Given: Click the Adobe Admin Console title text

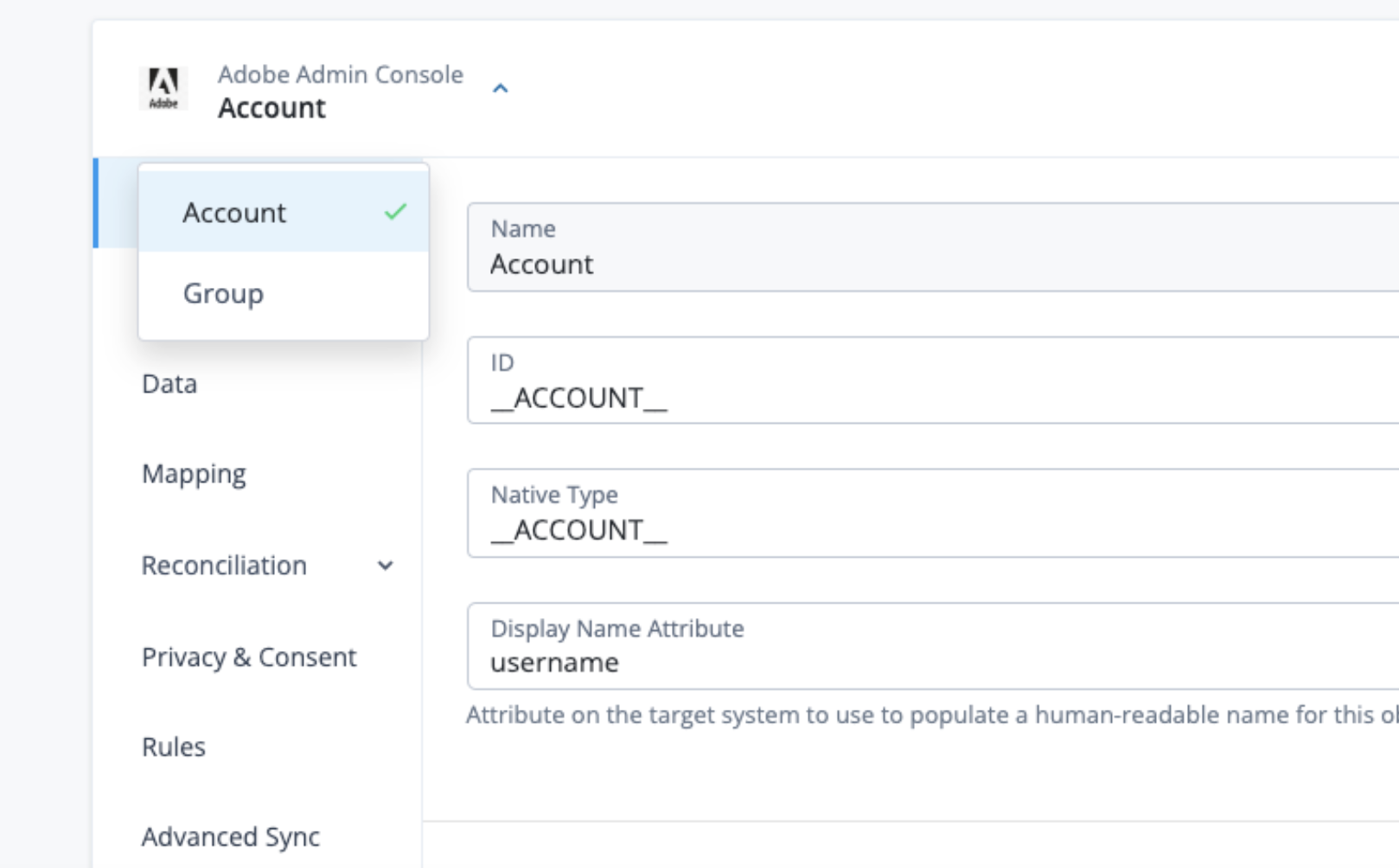Looking at the screenshot, I should pyautogui.click(x=341, y=74).
